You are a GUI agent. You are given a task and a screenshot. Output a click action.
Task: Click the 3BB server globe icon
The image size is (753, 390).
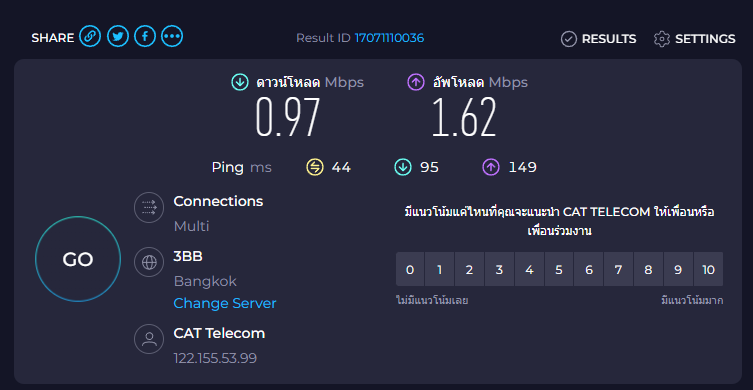click(x=149, y=262)
